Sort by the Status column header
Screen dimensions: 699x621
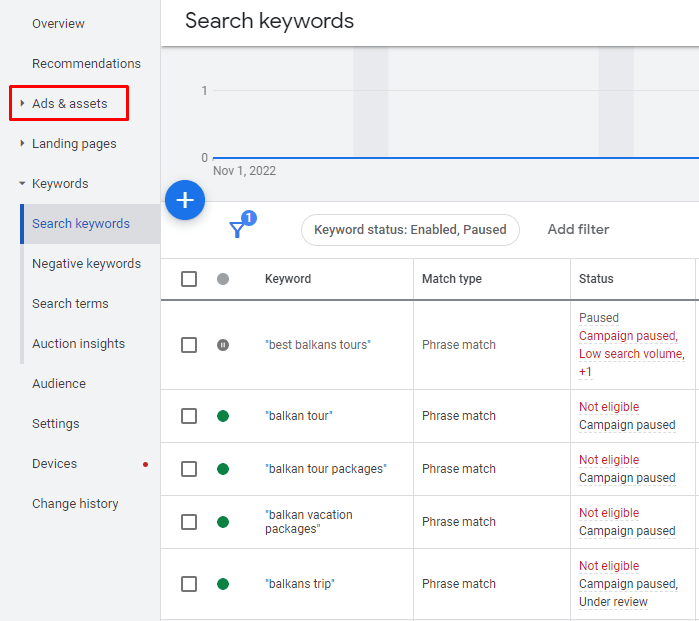pyautogui.click(x=596, y=279)
